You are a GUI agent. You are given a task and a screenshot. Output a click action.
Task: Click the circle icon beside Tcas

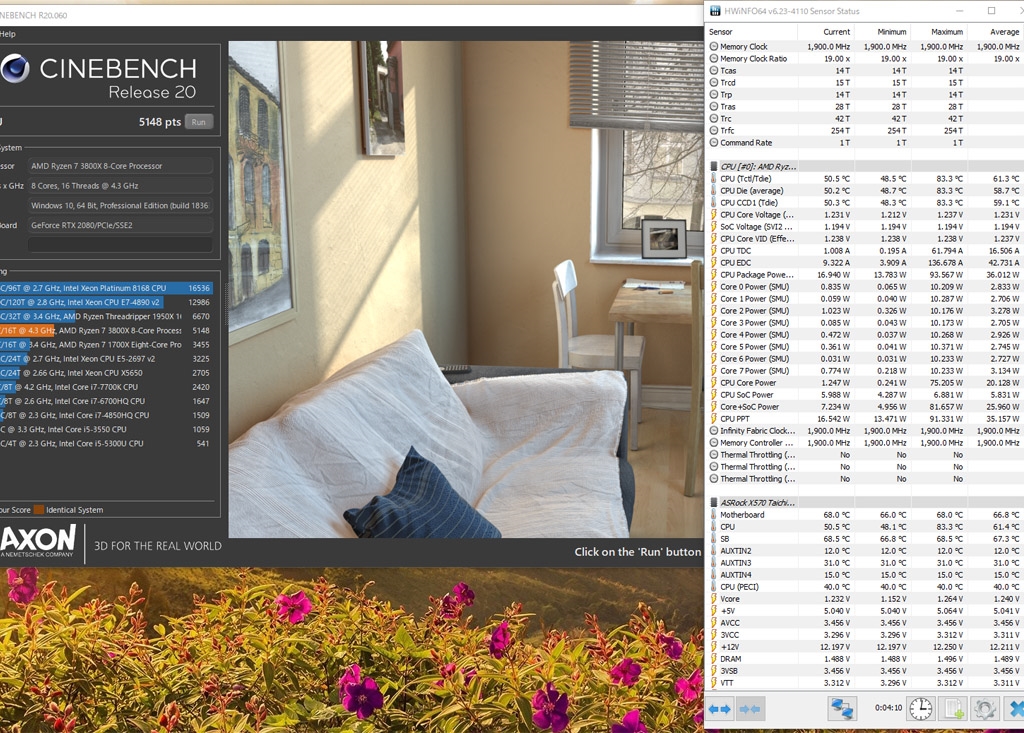click(714, 71)
